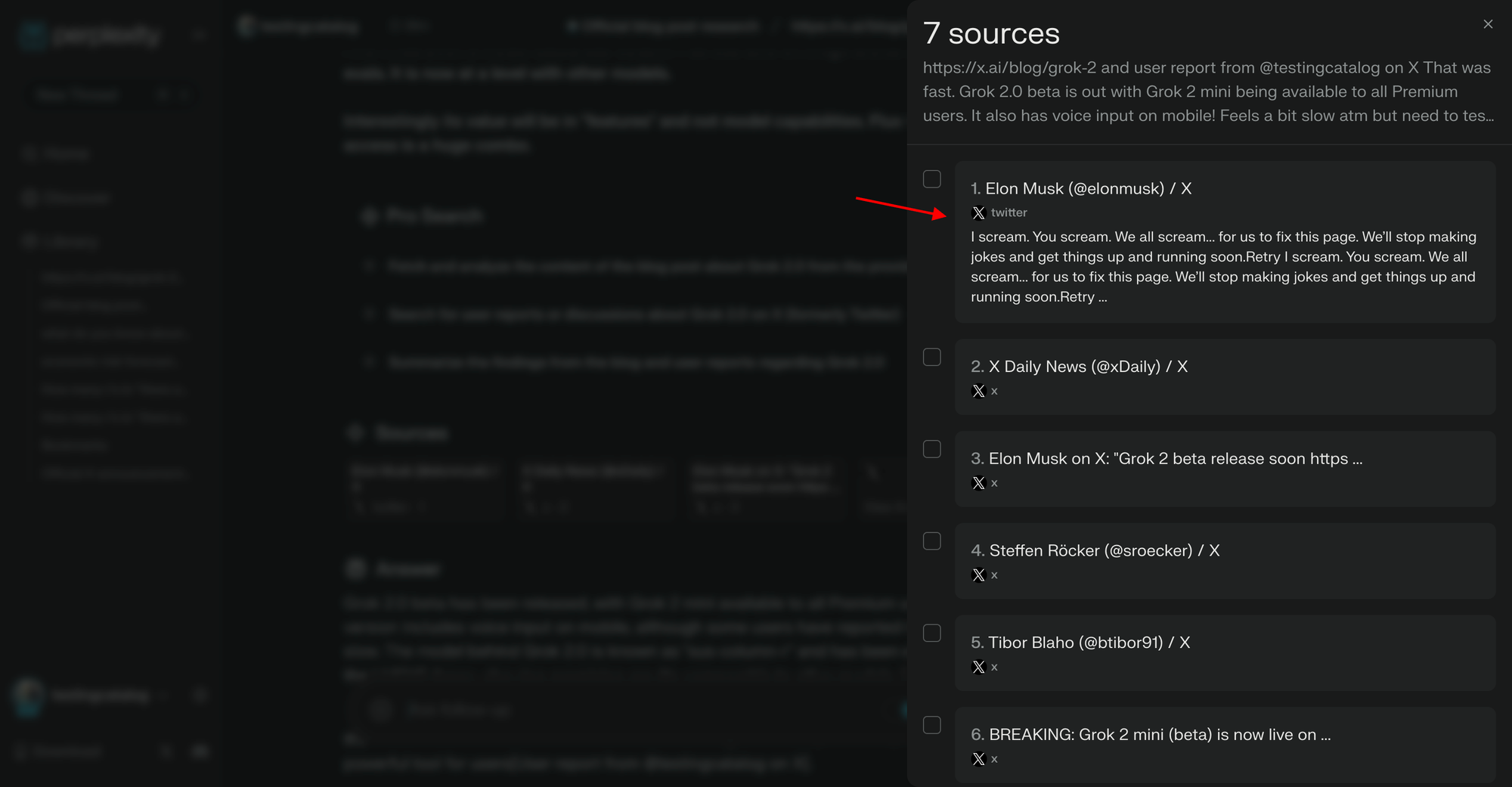The height and width of the screenshot is (787, 1512).
Task: Click the X logo under 'Grok 2 beta release soon'
Action: tap(979, 483)
